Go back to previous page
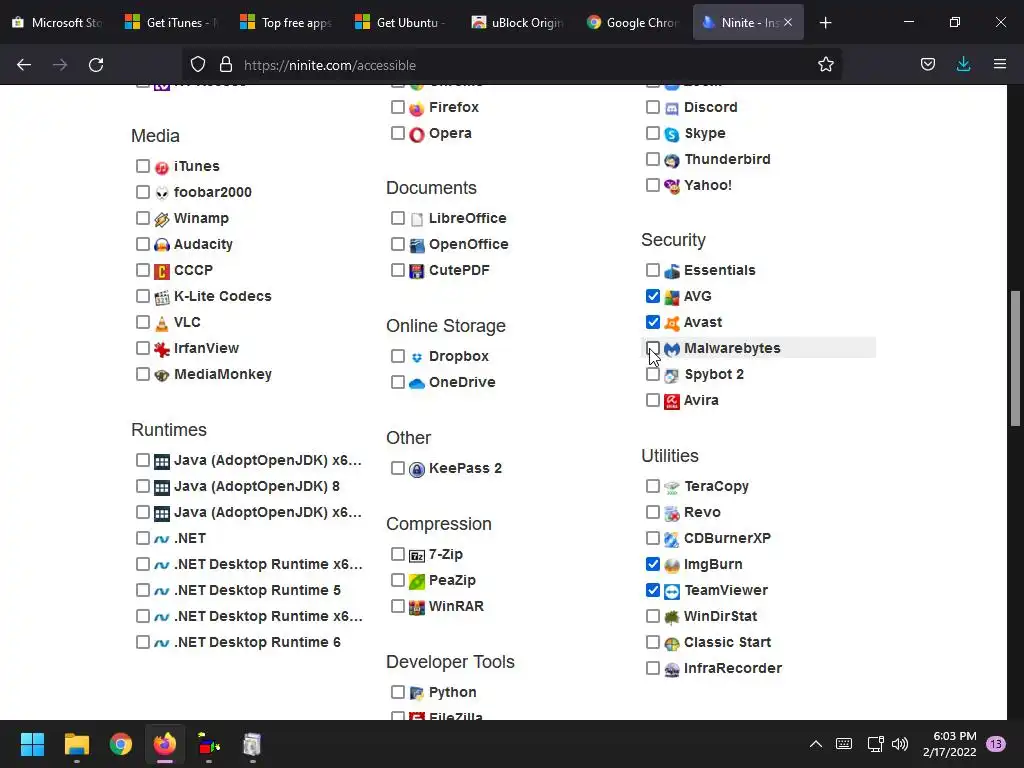This screenshot has height=768, width=1024. coord(24,65)
